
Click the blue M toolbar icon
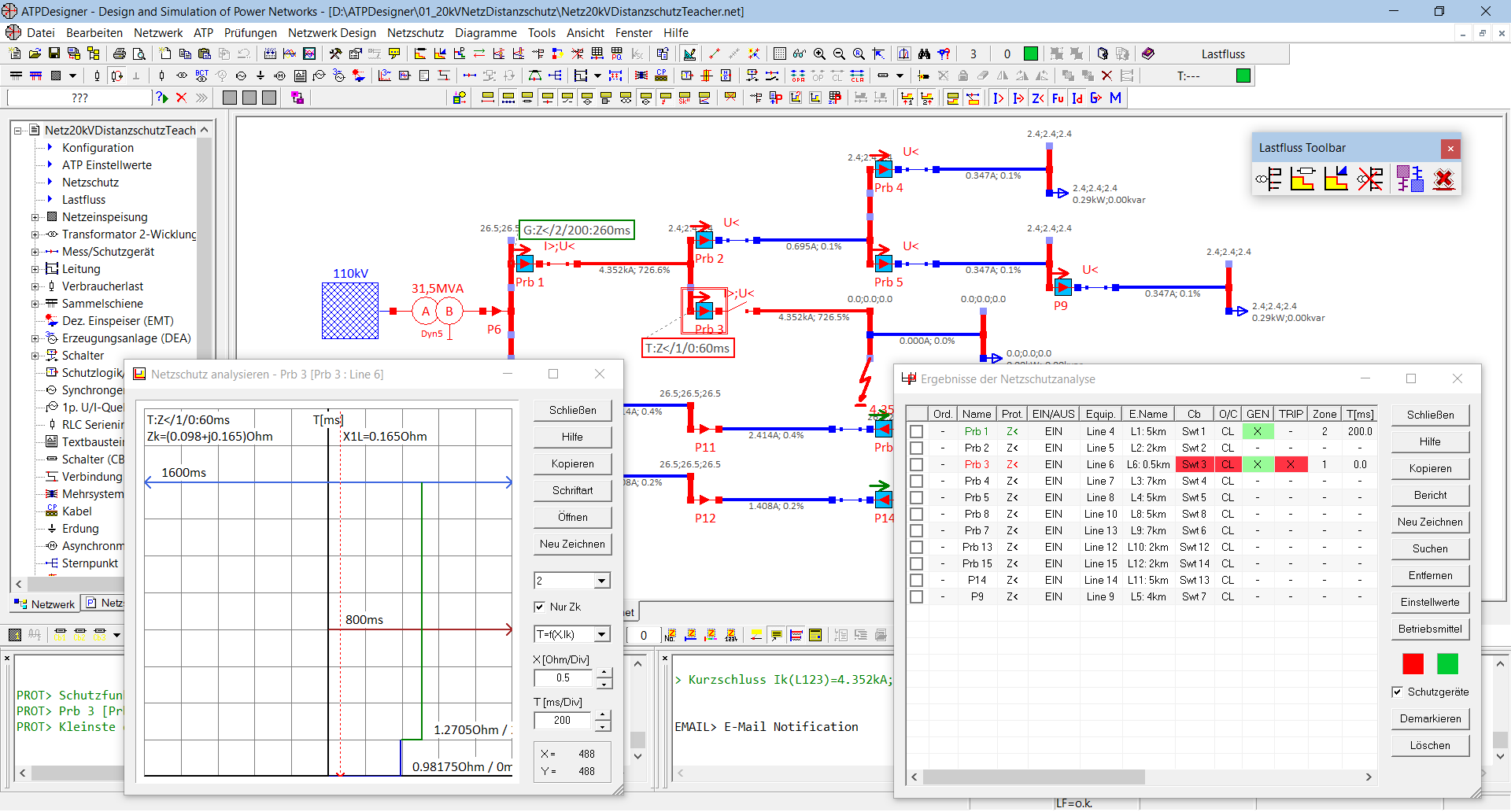[1115, 98]
